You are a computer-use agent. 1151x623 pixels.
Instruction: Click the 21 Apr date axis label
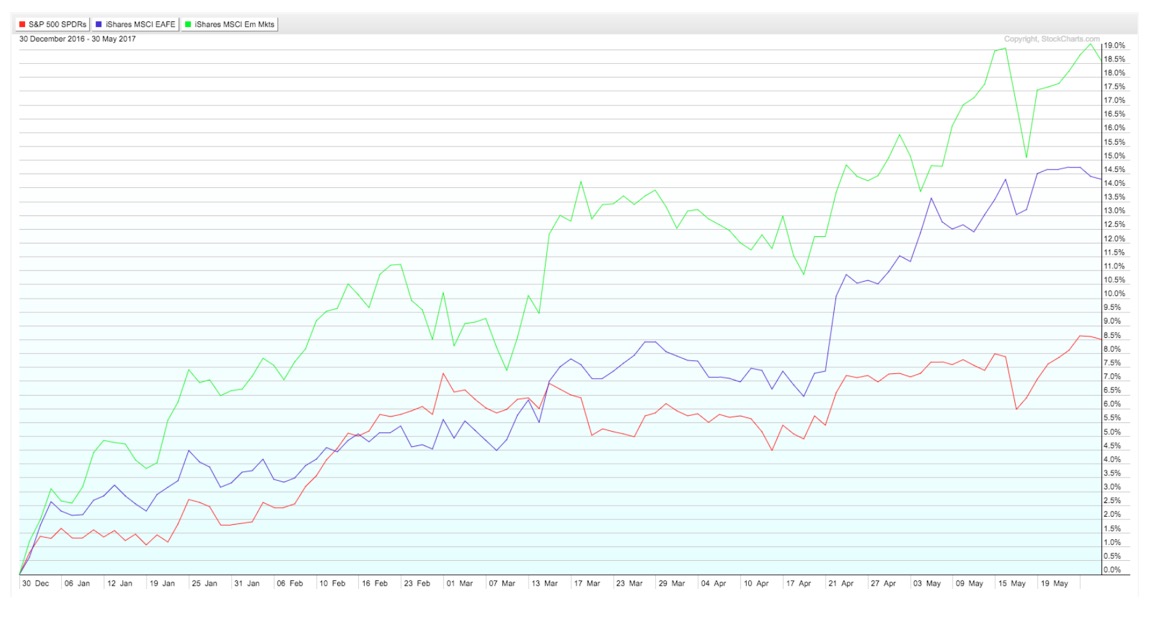point(841,583)
